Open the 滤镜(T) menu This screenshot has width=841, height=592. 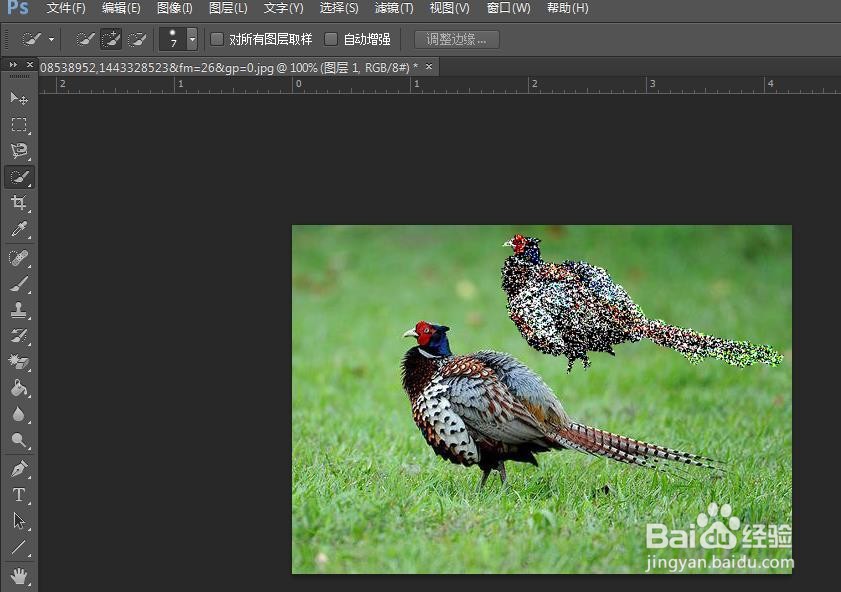pyautogui.click(x=394, y=8)
